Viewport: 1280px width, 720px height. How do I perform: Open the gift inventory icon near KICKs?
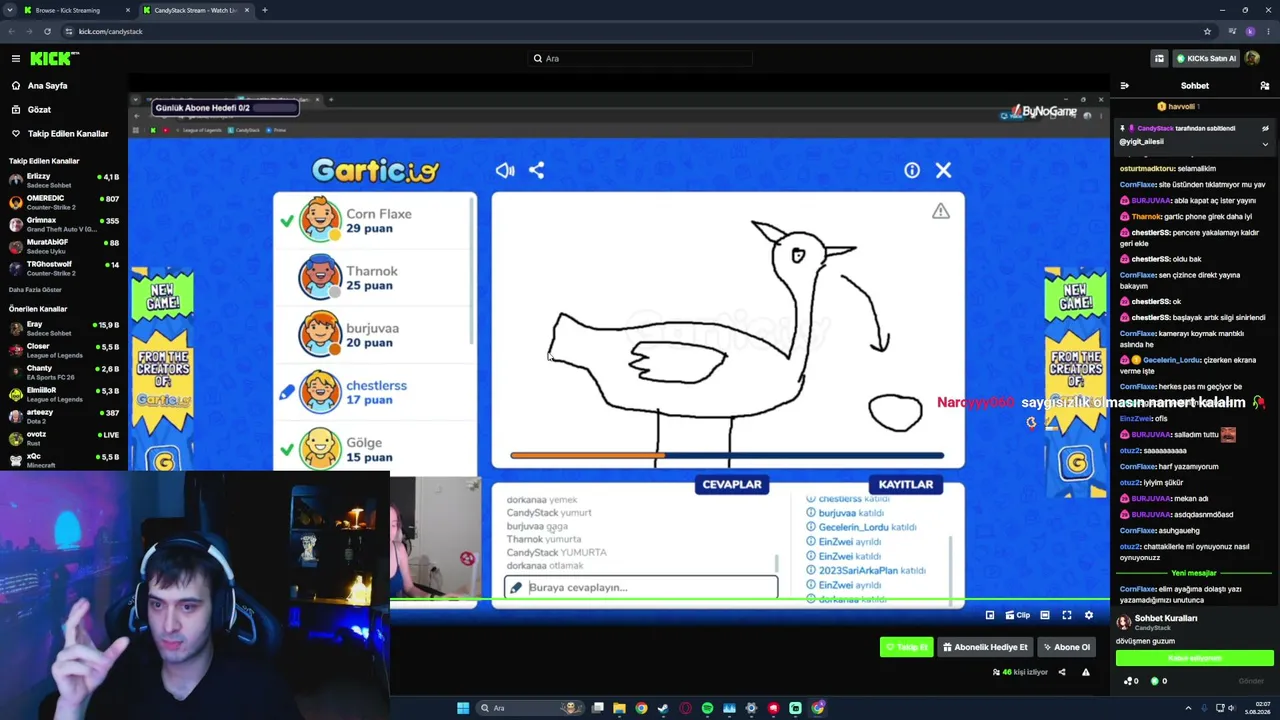tap(1159, 59)
